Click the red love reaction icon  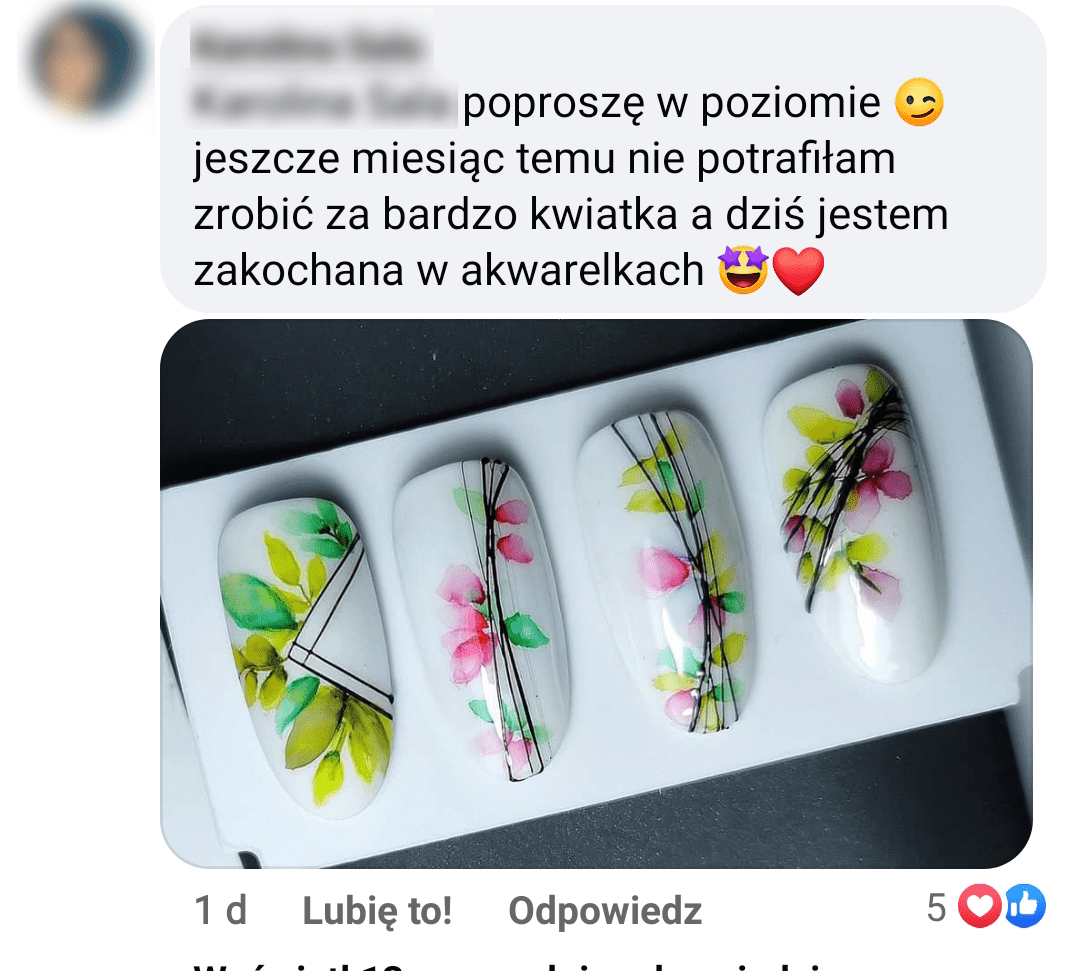(979, 906)
